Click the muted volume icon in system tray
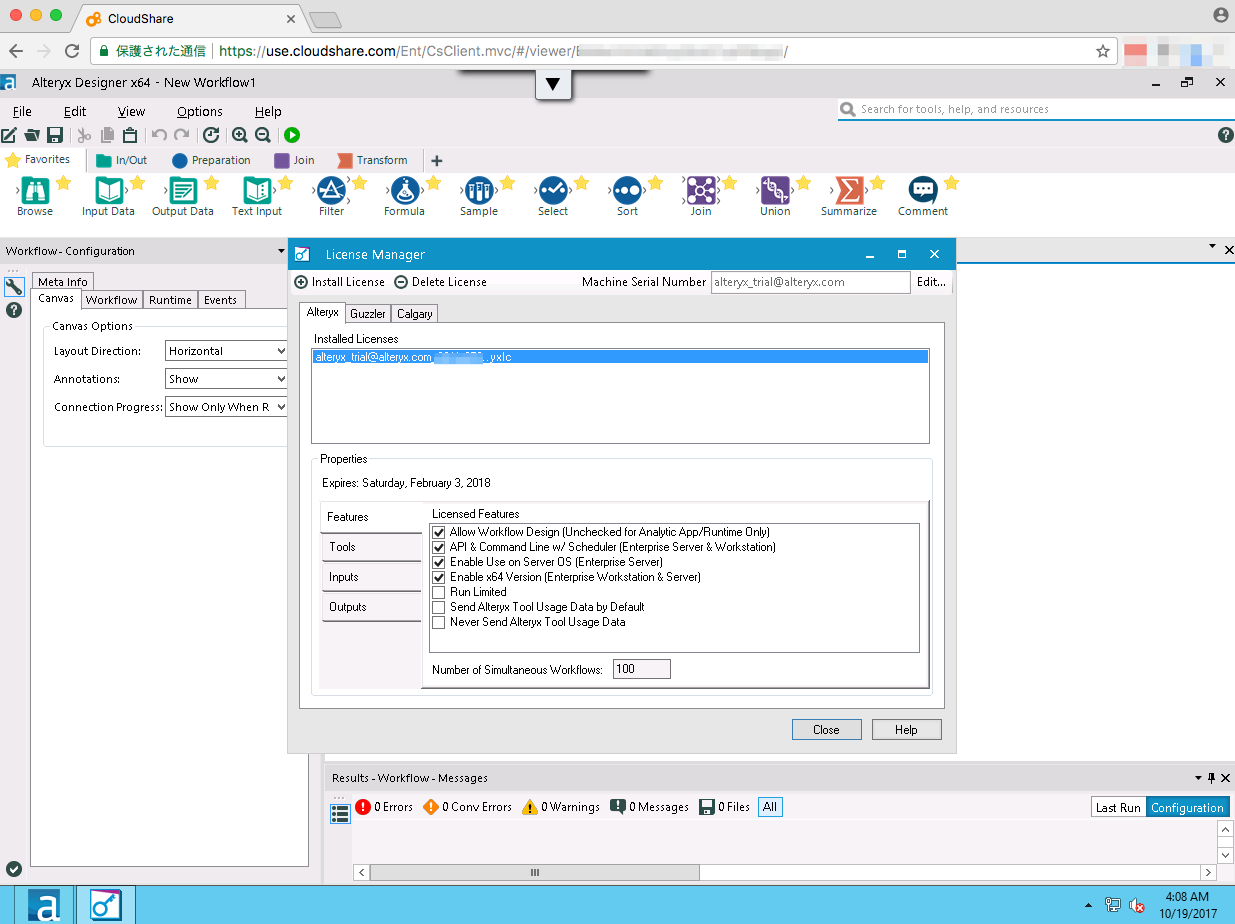Viewport: 1235px width, 924px height. click(x=1137, y=905)
